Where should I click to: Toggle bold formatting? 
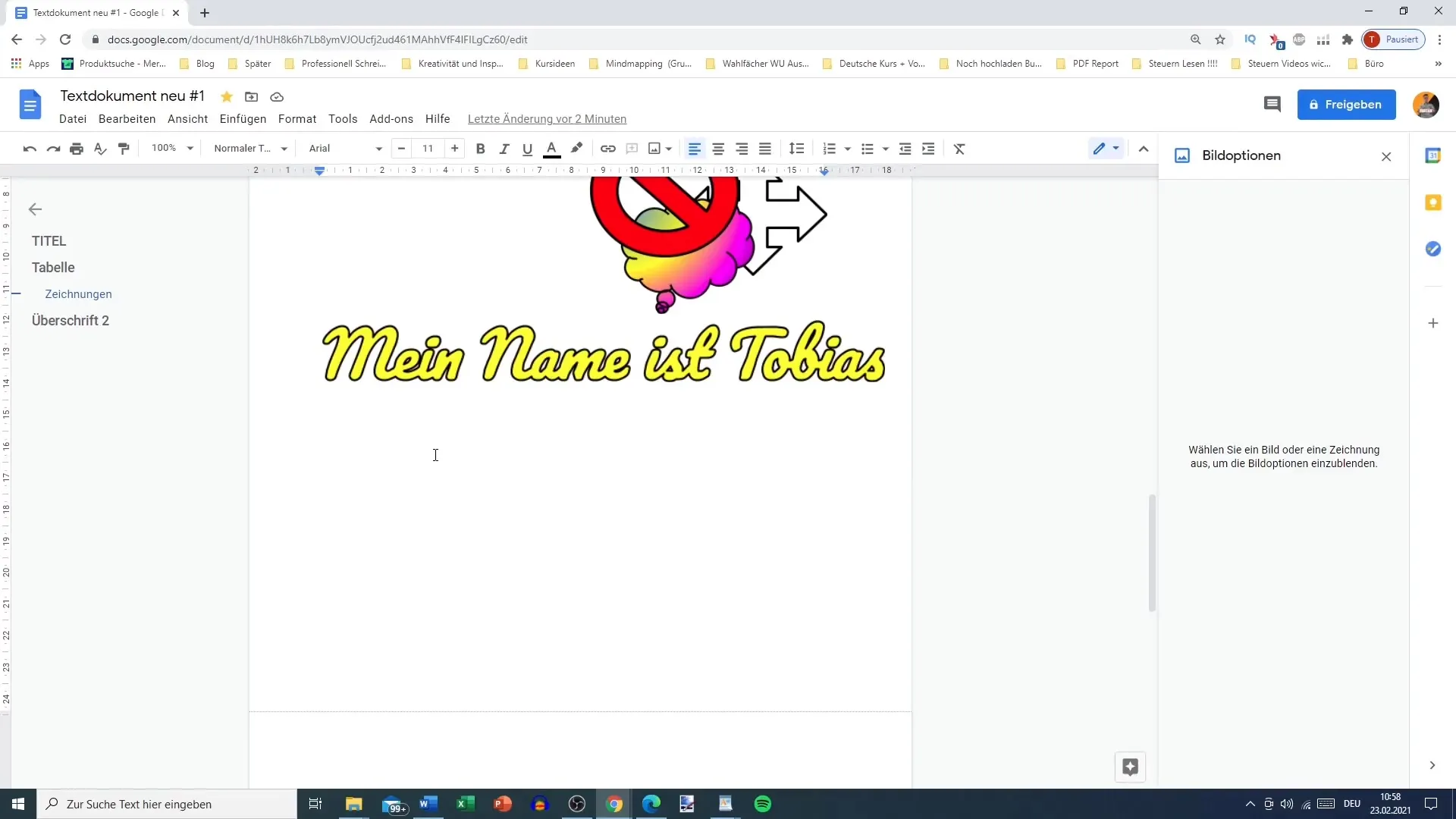[x=480, y=149]
